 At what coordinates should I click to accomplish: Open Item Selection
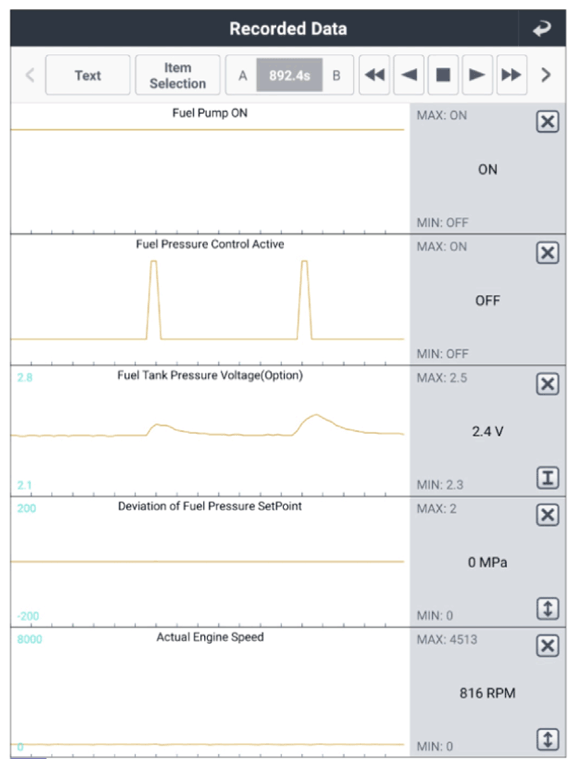[x=177, y=75]
